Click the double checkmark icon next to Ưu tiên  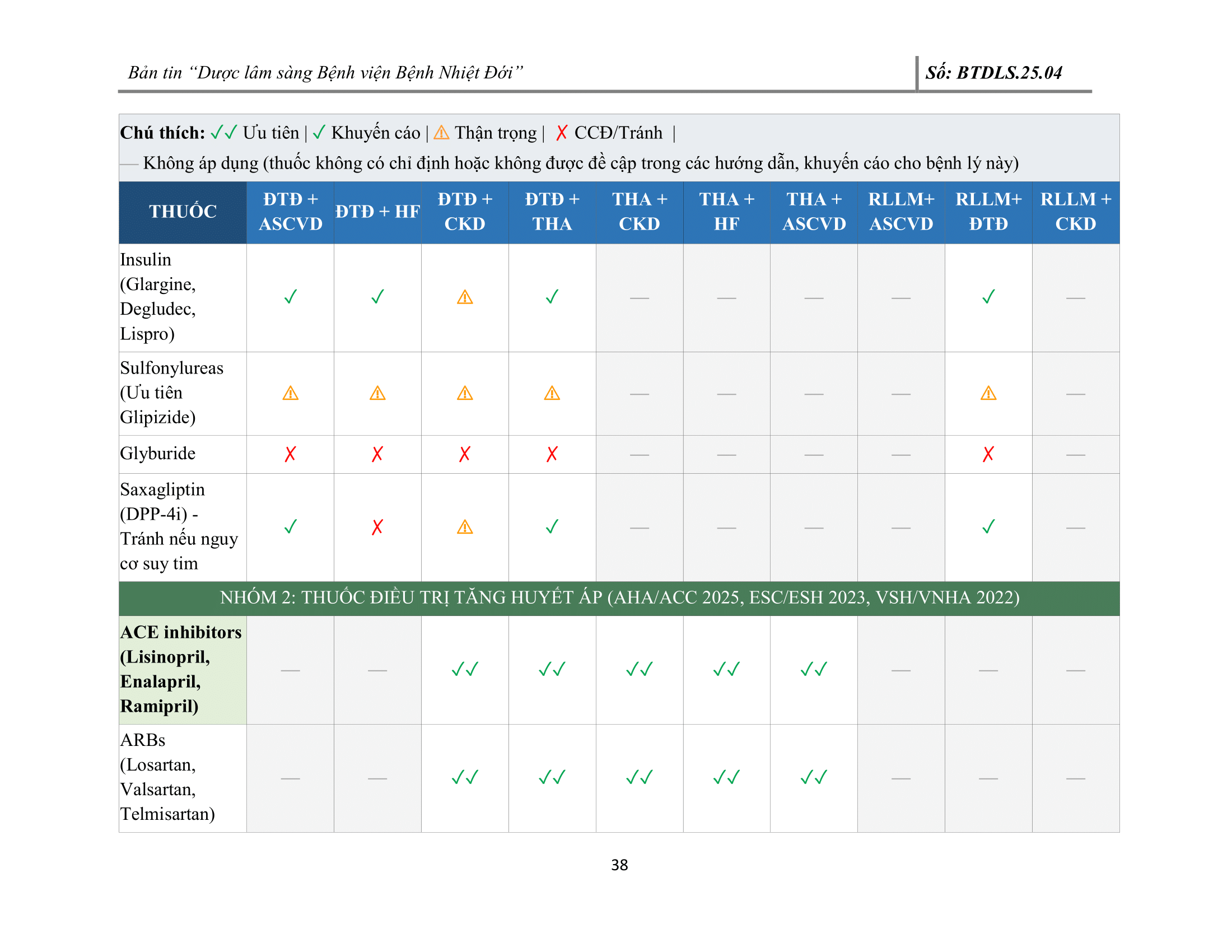[x=223, y=133]
